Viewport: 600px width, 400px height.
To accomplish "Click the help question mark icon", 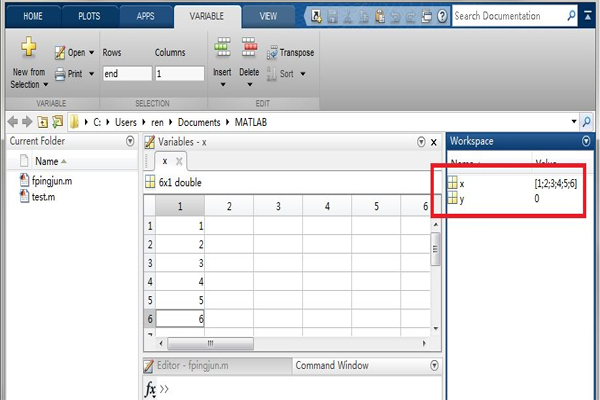I will point(442,16).
